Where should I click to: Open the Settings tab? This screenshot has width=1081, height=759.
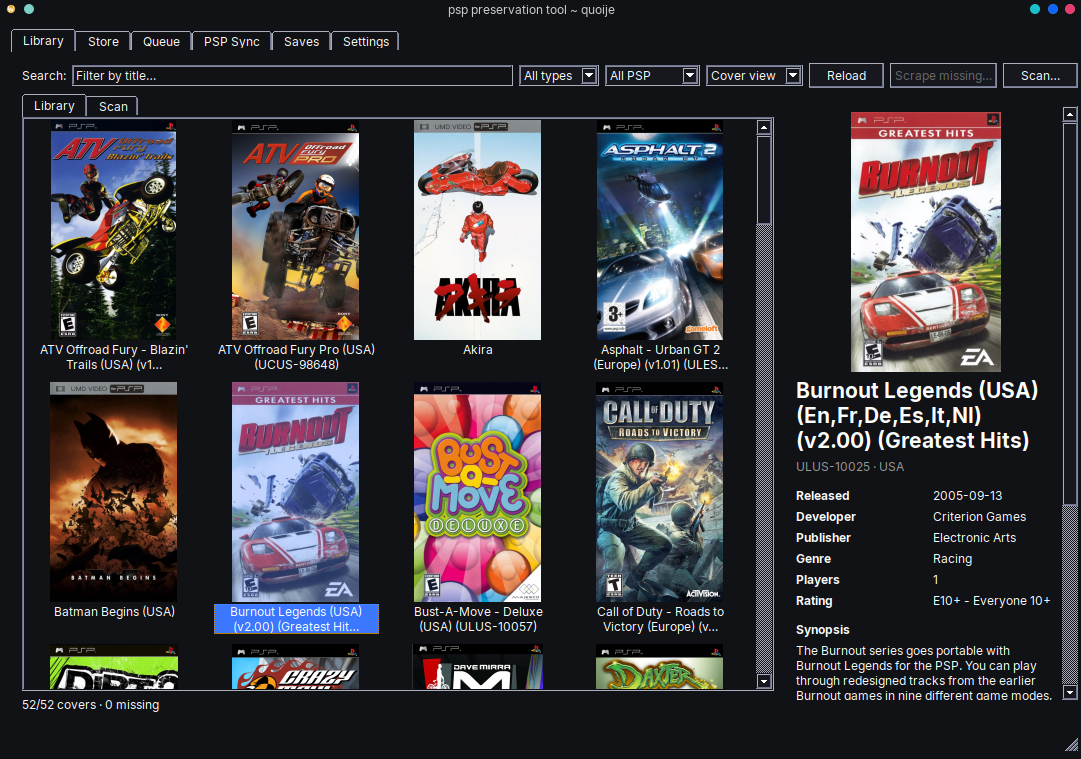[x=365, y=41]
